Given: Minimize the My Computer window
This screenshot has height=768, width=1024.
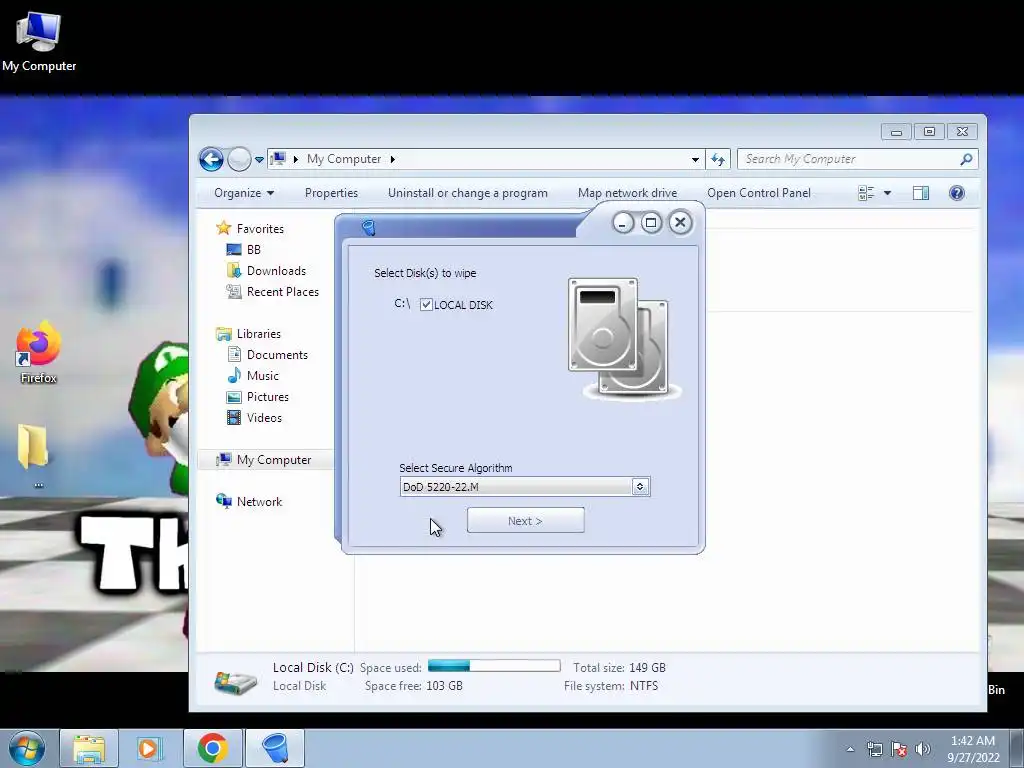Looking at the screenshot, I should [896, 132].
